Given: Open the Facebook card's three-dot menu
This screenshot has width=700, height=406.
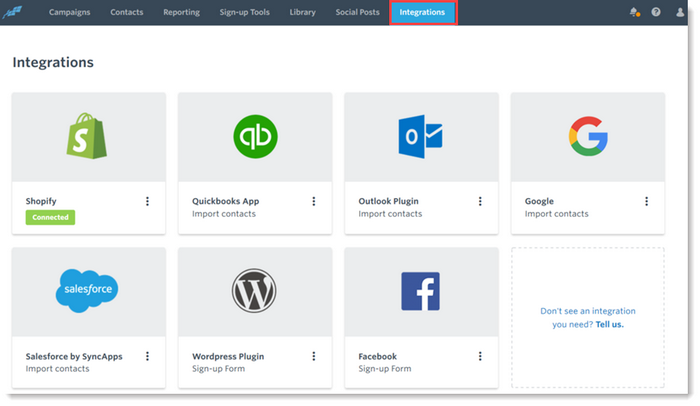Looking at the screenshot, I should pos(480,356).
